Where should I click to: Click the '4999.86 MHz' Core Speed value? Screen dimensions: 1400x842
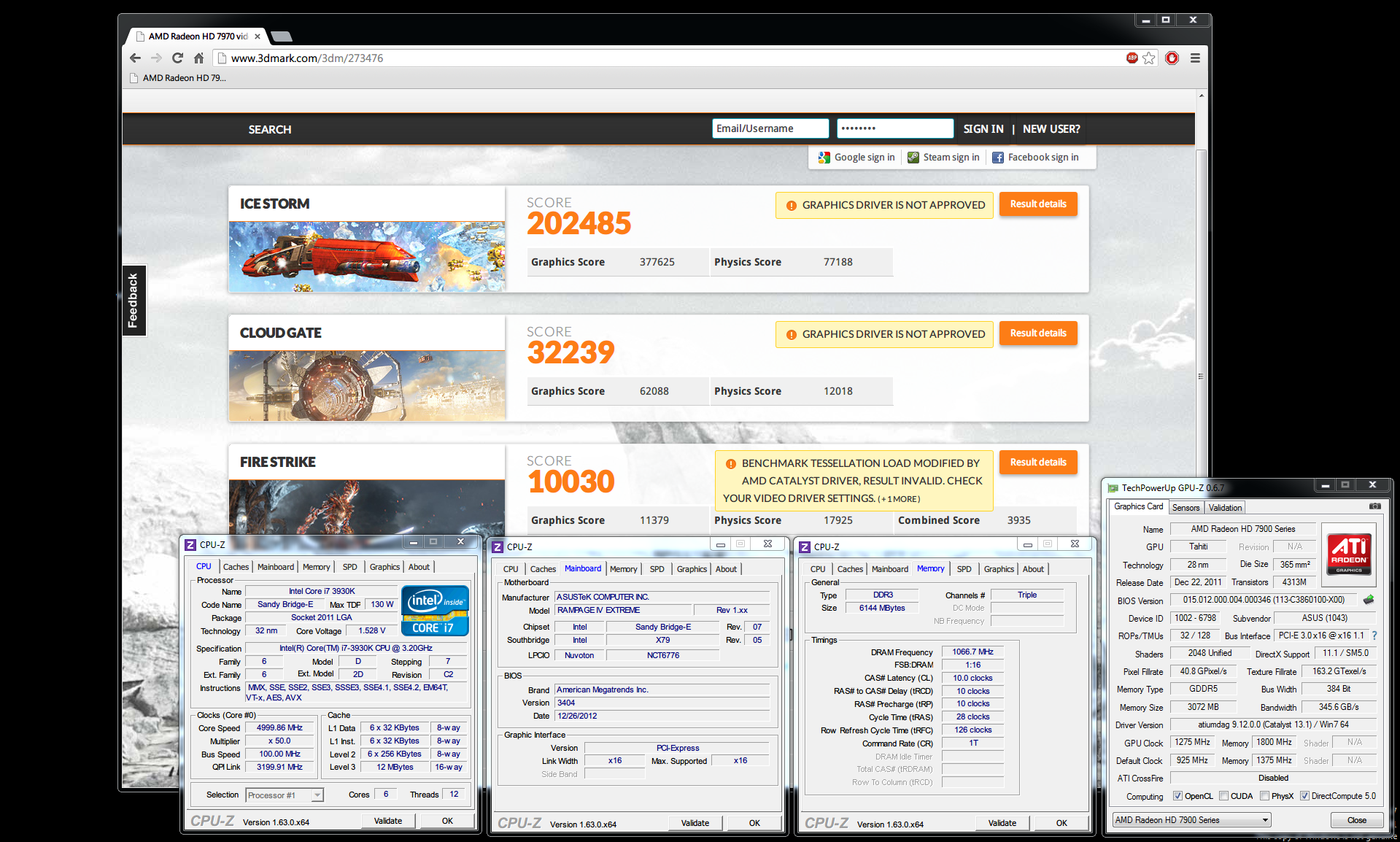pyautogui.click(x=279, y=728)
